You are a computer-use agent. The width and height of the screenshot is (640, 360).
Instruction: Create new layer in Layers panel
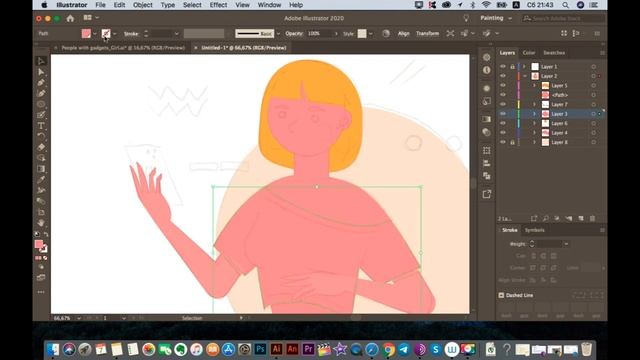pyautogui.click(x=581, y=219)
